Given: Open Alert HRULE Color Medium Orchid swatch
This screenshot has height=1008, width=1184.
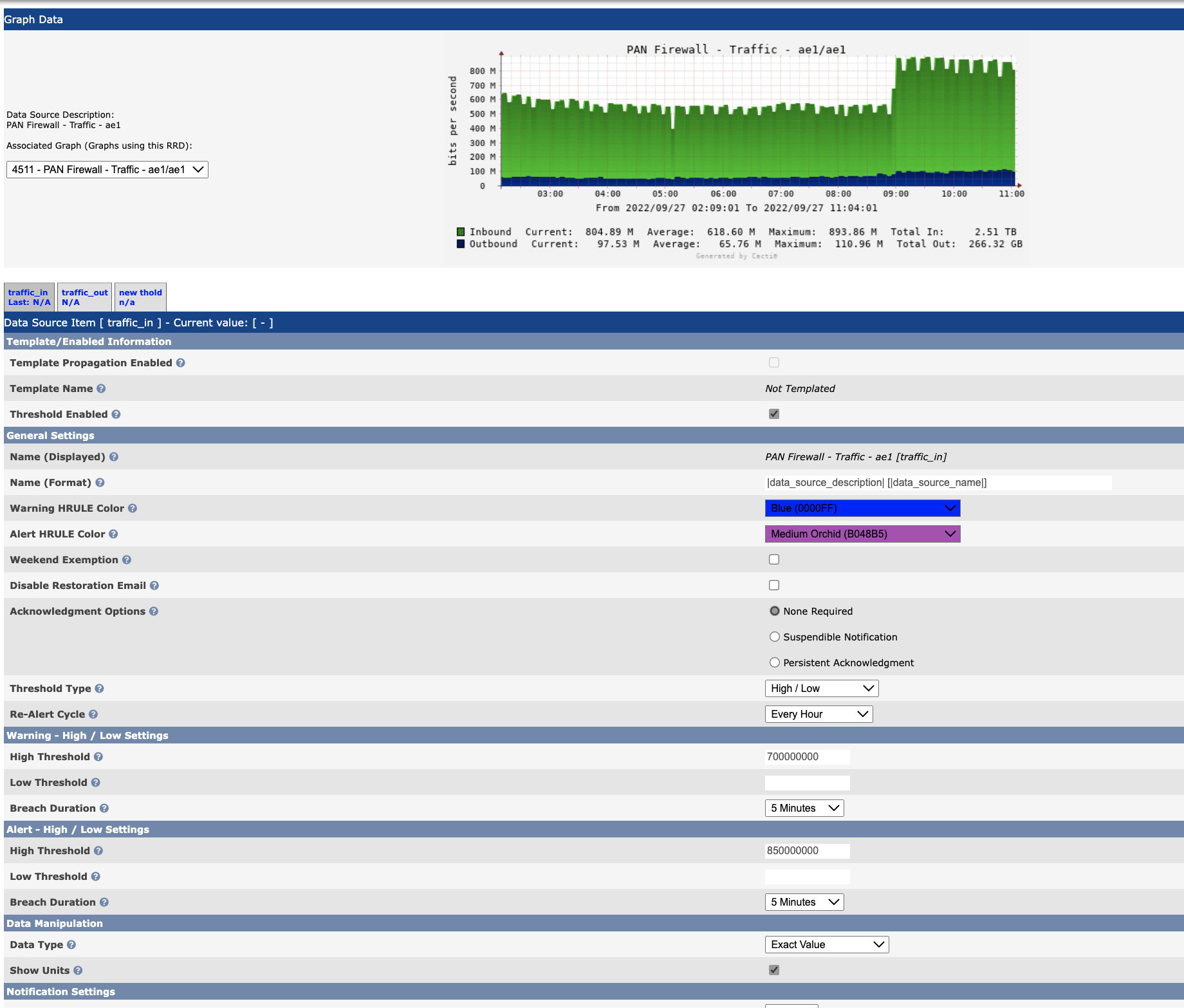Looking at the screenshot, I should [x=862, y=534].
